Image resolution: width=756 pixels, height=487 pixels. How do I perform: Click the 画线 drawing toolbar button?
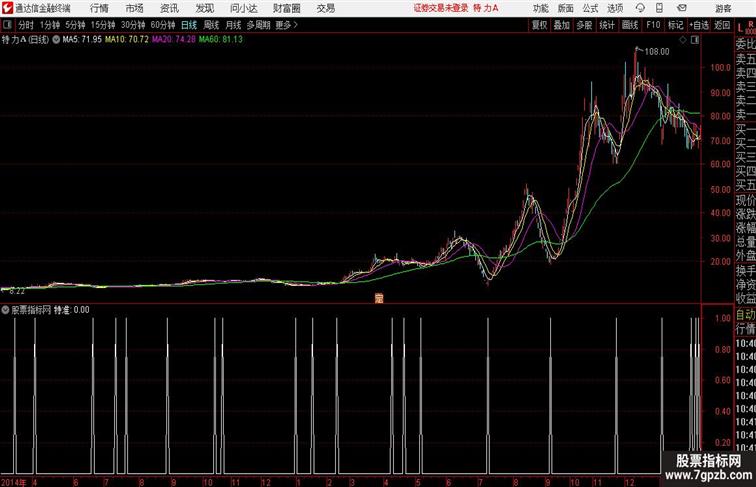(x=630, y=25)
